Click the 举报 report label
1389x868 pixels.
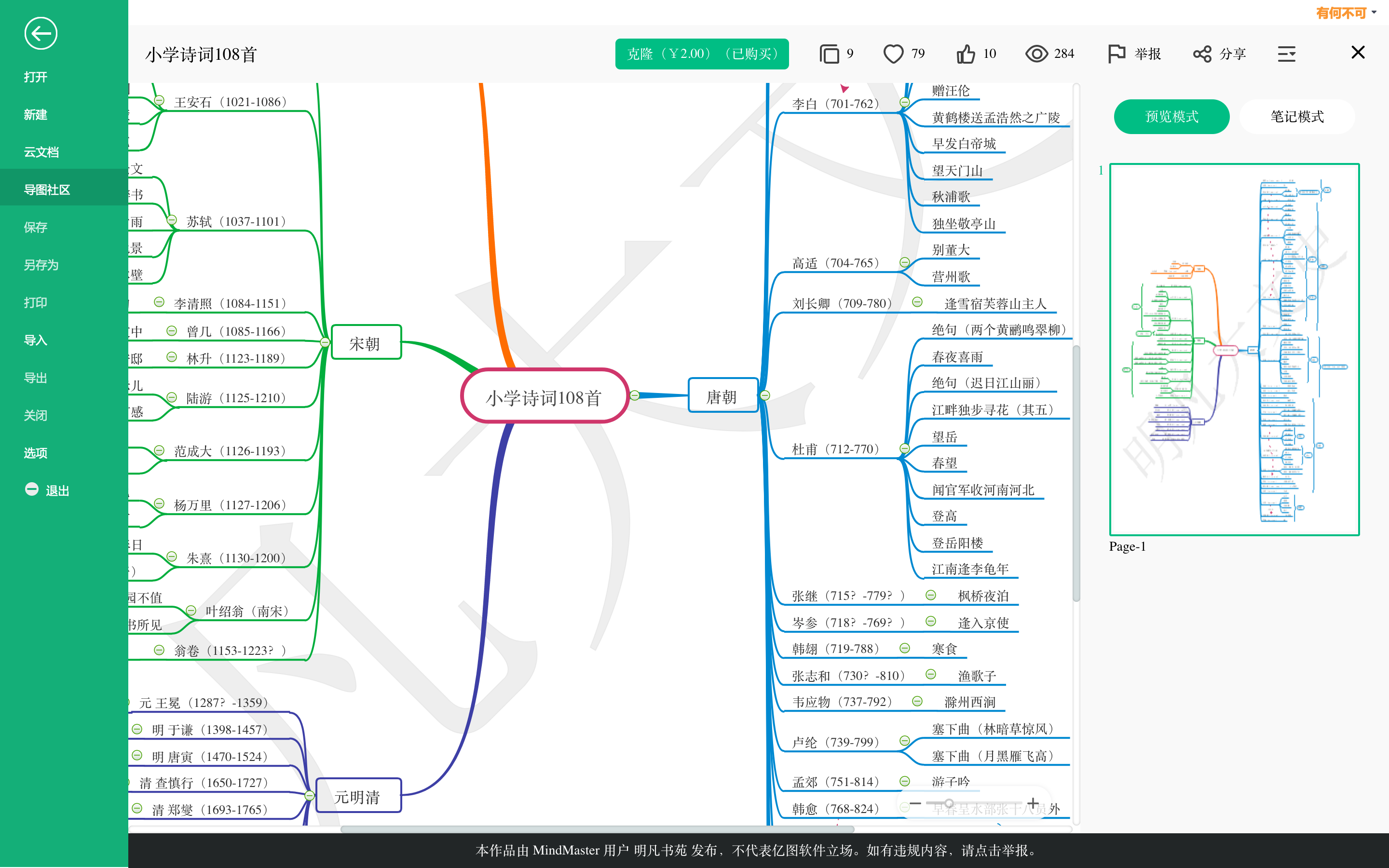pyautogui.click(x=1147, y=54)
